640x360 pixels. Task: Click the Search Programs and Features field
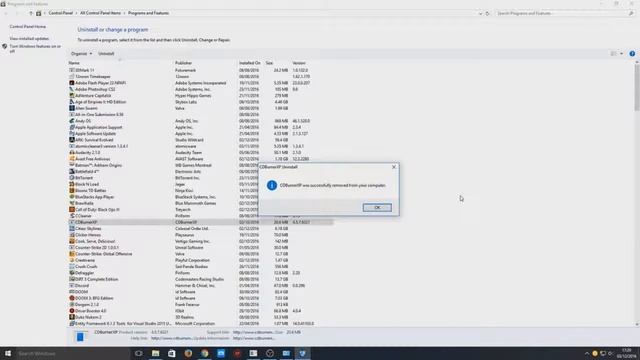point(565,13)
